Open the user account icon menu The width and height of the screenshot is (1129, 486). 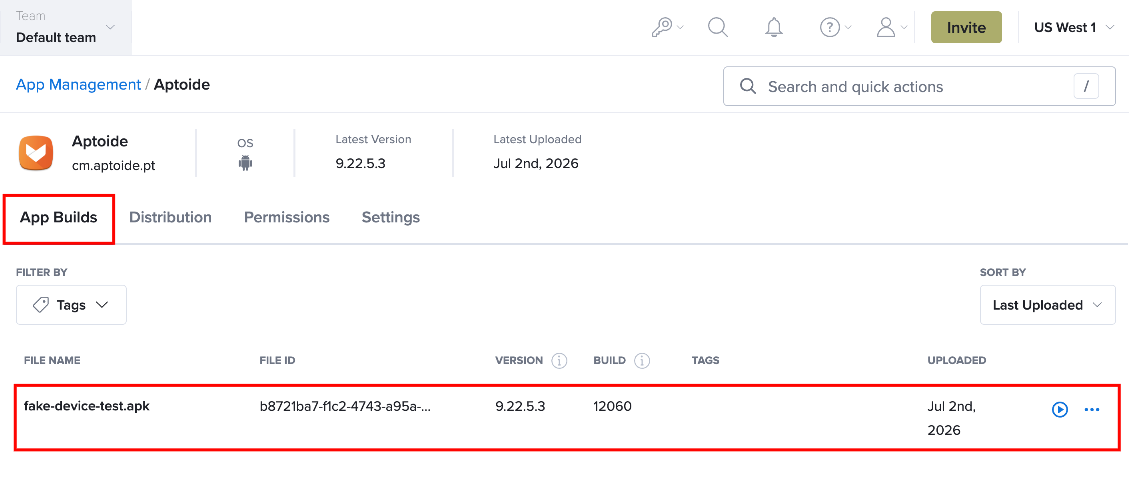891,27
